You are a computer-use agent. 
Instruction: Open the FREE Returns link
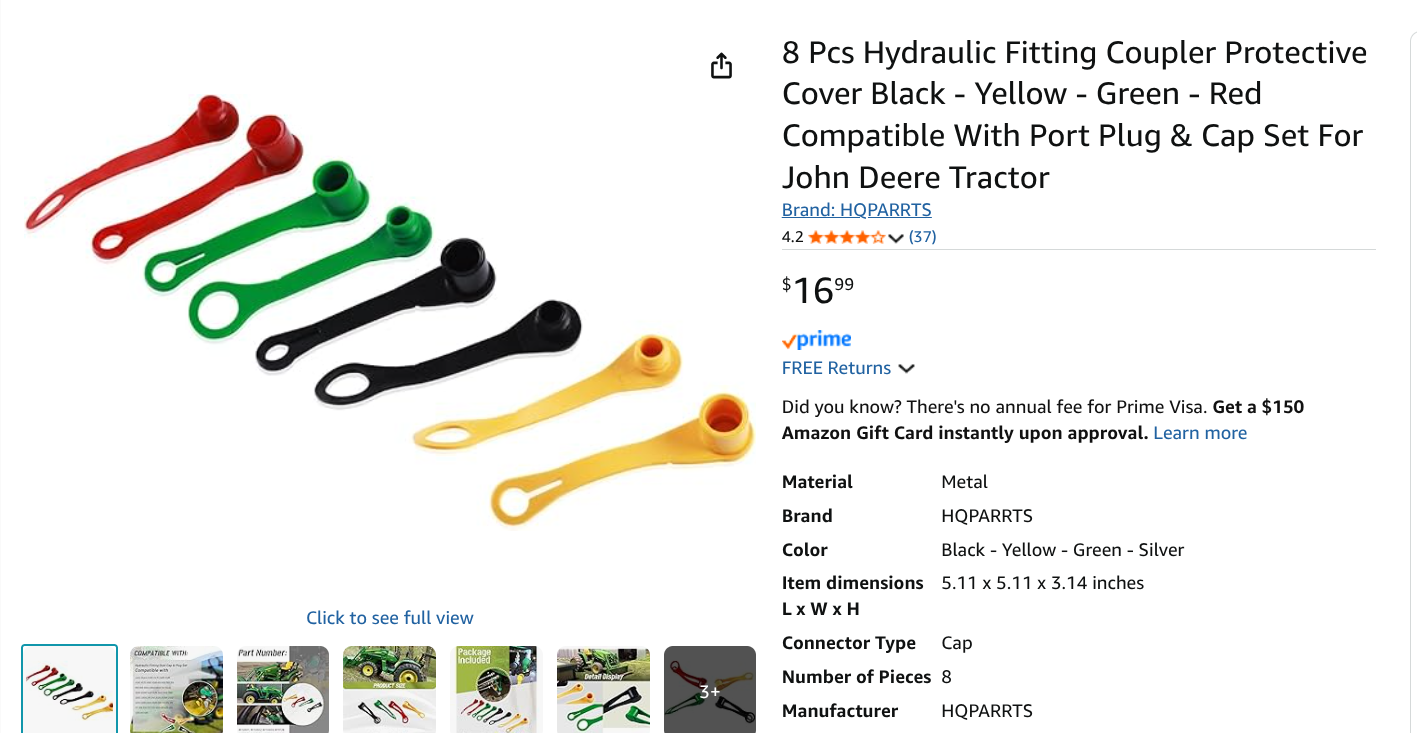click(x=836, y=368)
